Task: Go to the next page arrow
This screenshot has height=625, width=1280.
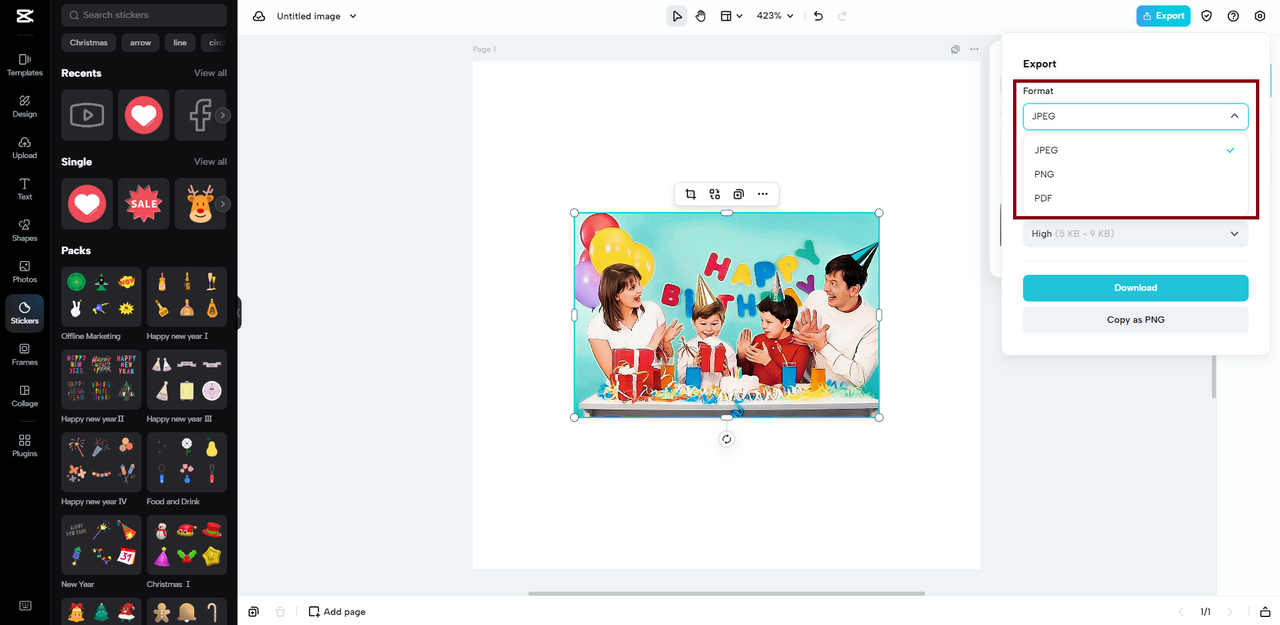Action: (x=1230, y=611)
